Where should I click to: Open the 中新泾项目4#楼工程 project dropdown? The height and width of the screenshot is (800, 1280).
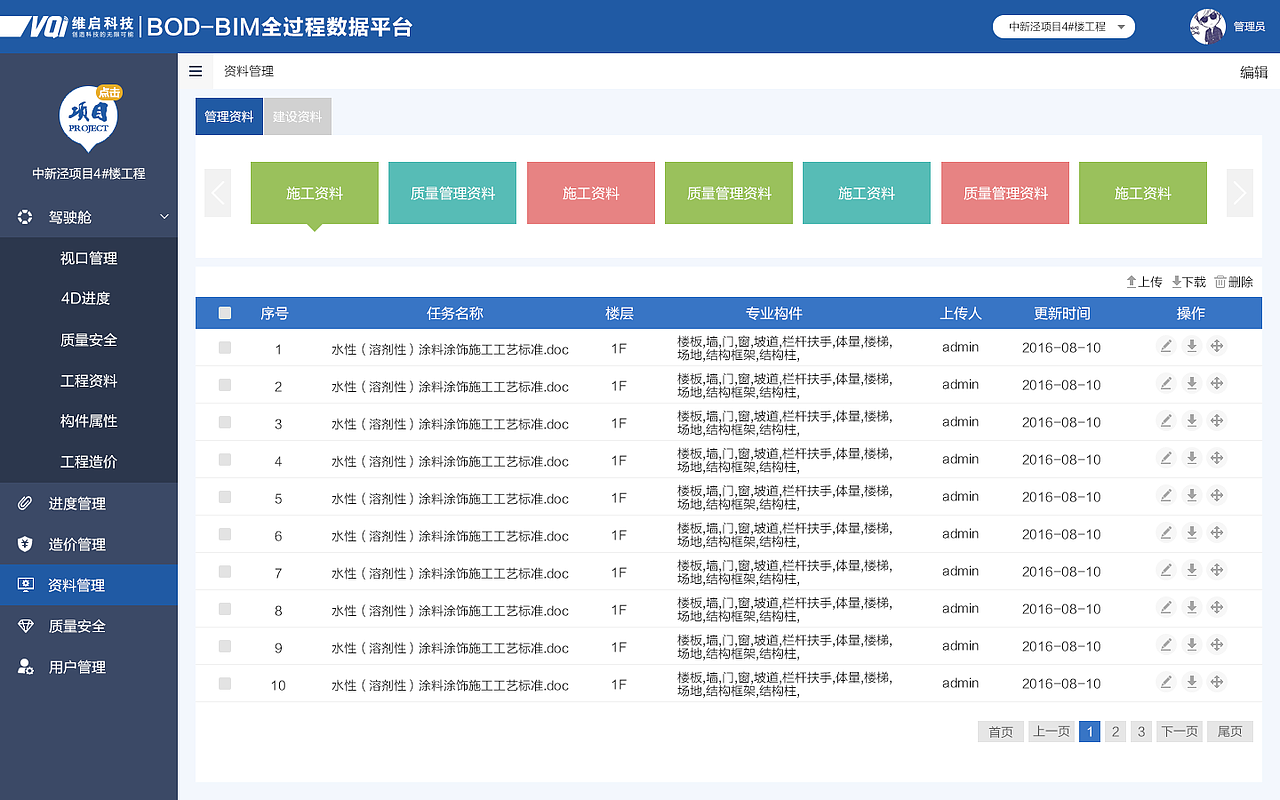pos(1063,26)
